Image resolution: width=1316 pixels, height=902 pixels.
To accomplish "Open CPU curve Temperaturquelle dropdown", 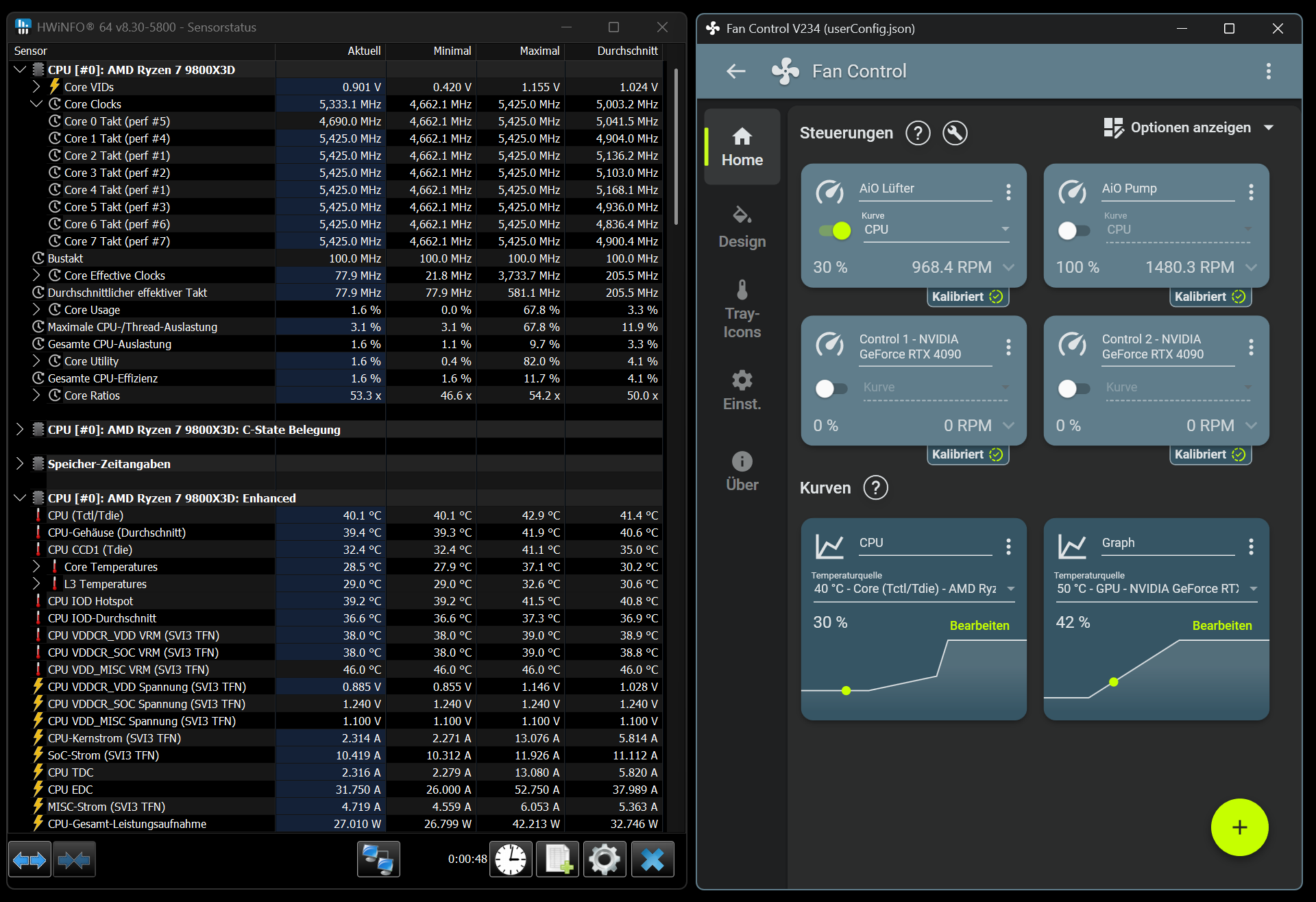I will pos(914,589).
